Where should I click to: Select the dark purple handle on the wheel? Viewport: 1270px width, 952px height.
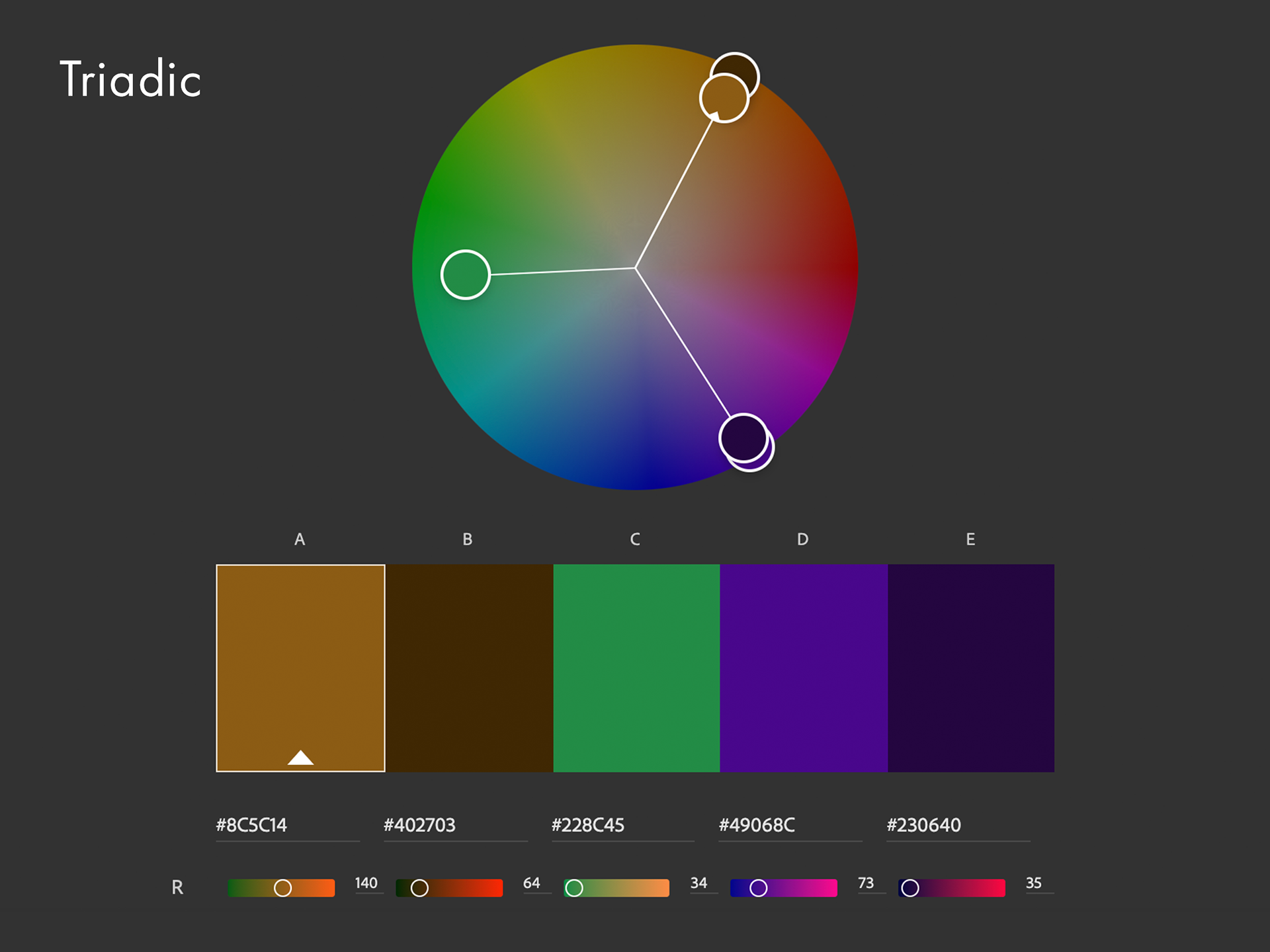[743, 438]
